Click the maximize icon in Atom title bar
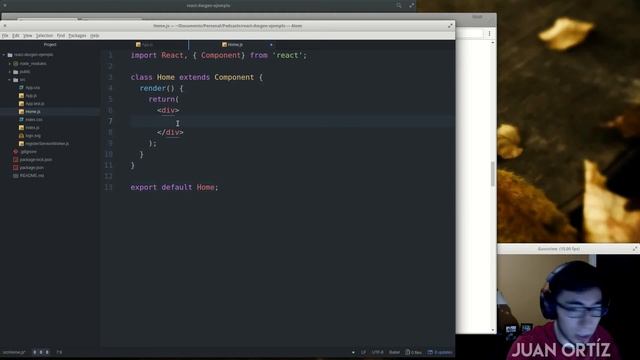This screenshot has width=640, height=360. point(450,26)
